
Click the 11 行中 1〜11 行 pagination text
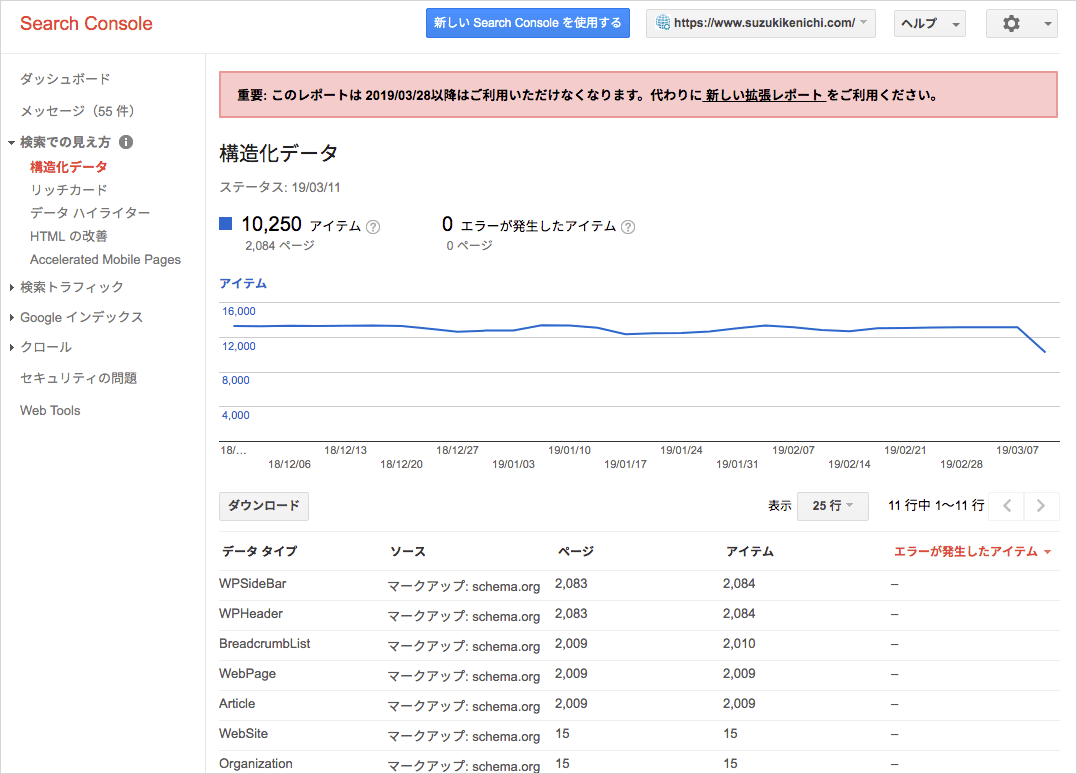coord(936,506)
